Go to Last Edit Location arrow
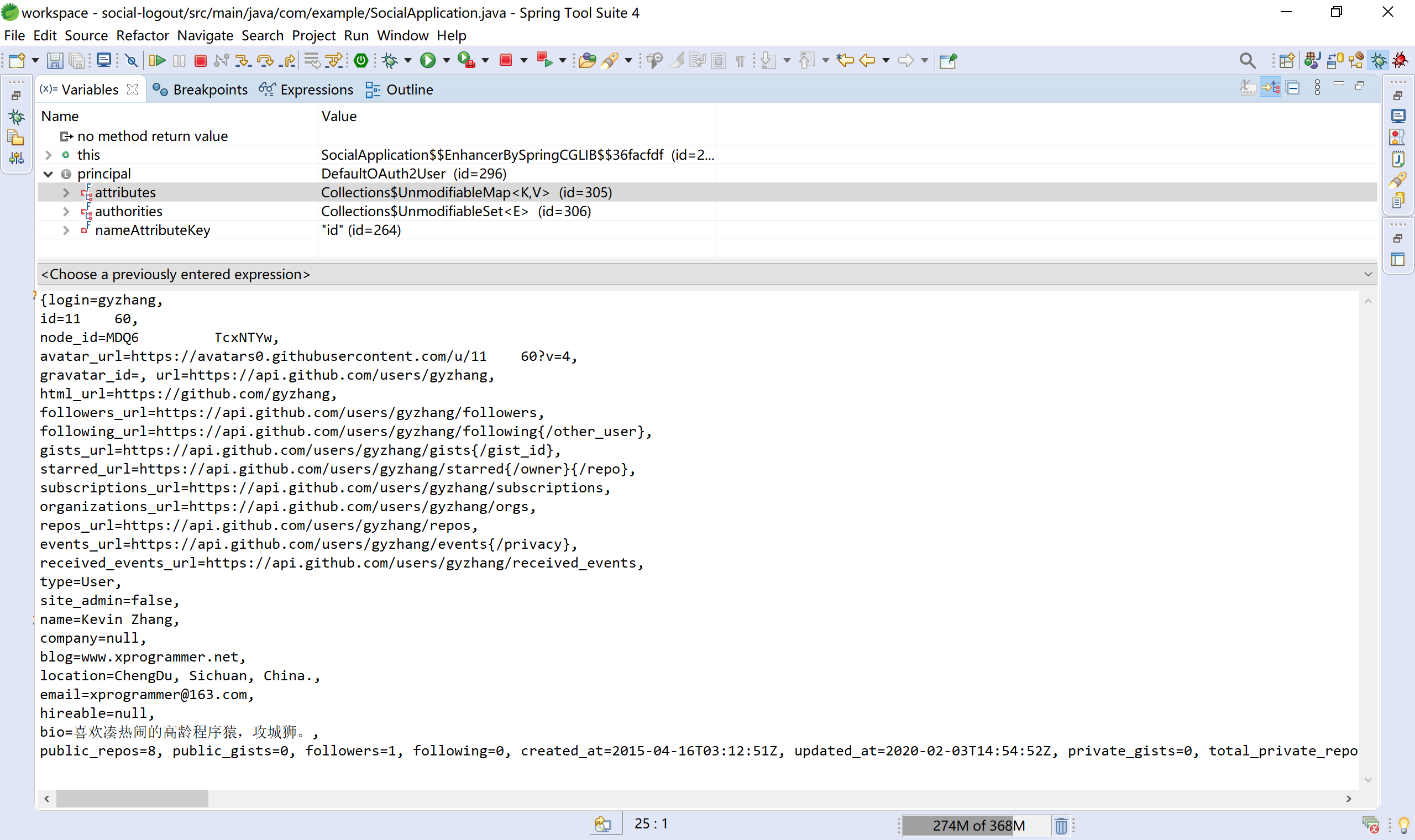This screenshot has width=1415, height=840. [x=845, y=61]
